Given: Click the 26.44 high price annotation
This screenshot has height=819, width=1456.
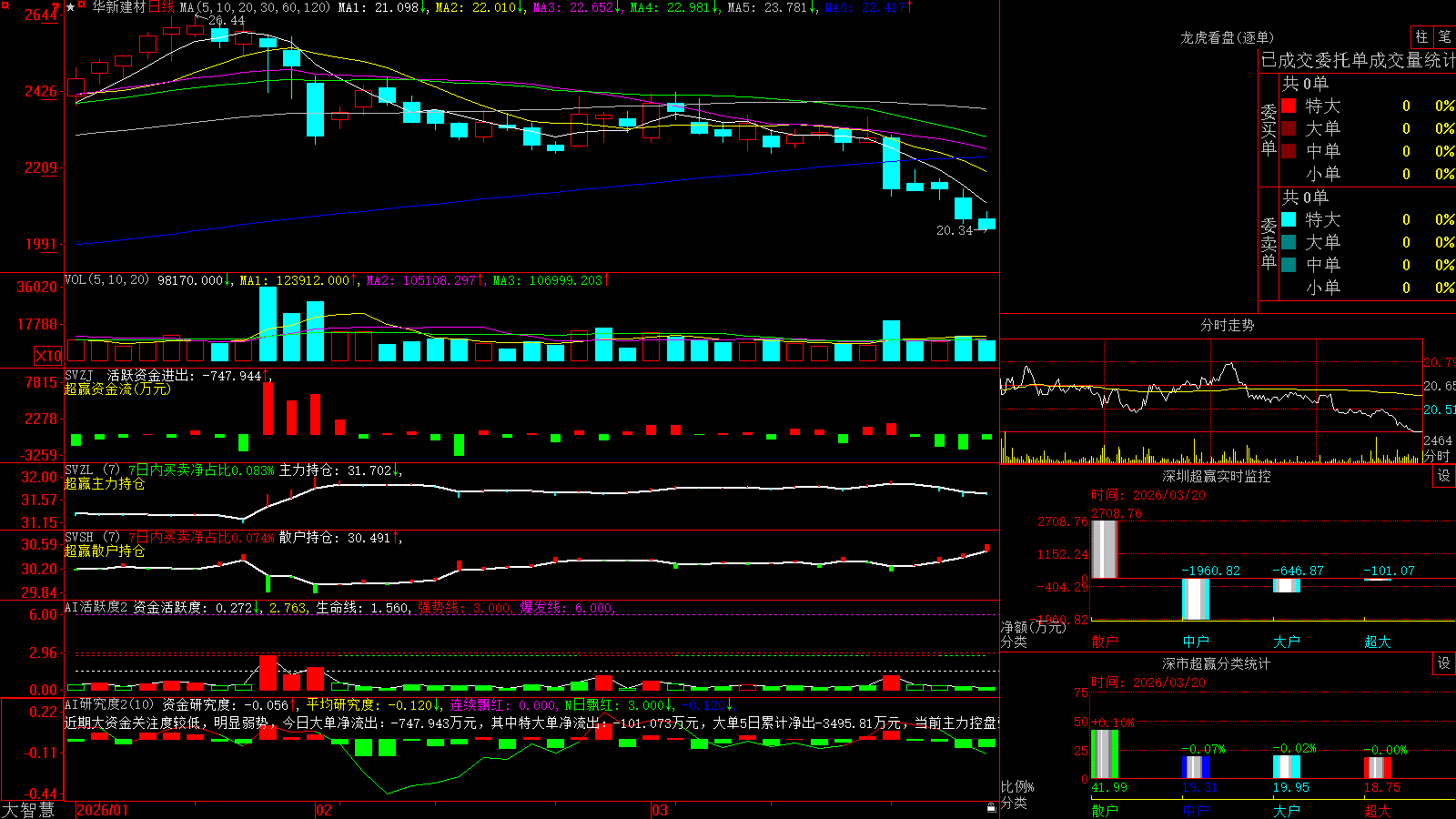Looking at the screenshot, I should click(226, 20).
